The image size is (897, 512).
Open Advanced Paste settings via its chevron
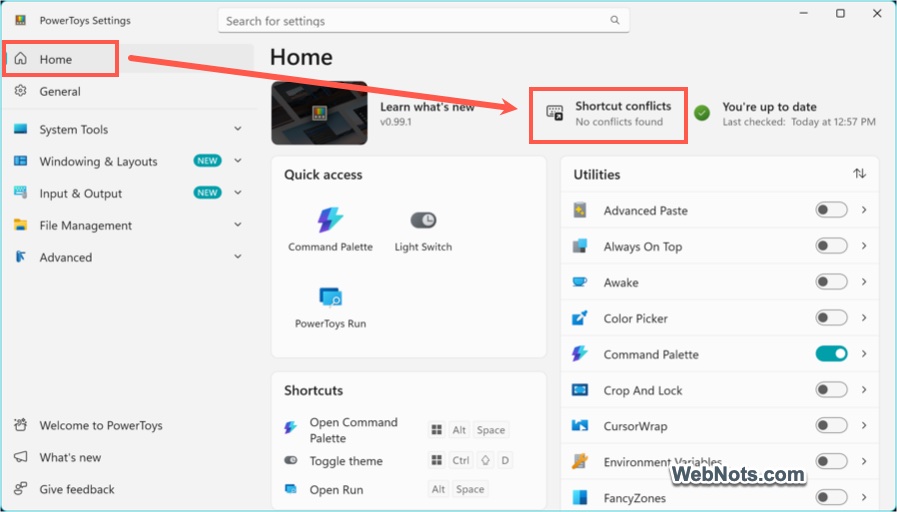(x=864, y=210)
